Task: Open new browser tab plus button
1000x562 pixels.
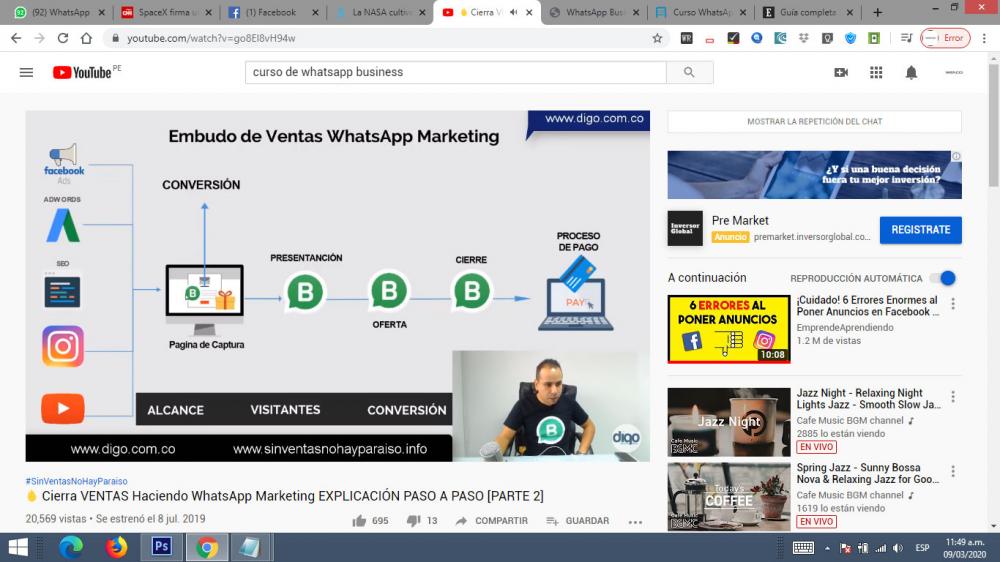Action: [x=878, y=12]
